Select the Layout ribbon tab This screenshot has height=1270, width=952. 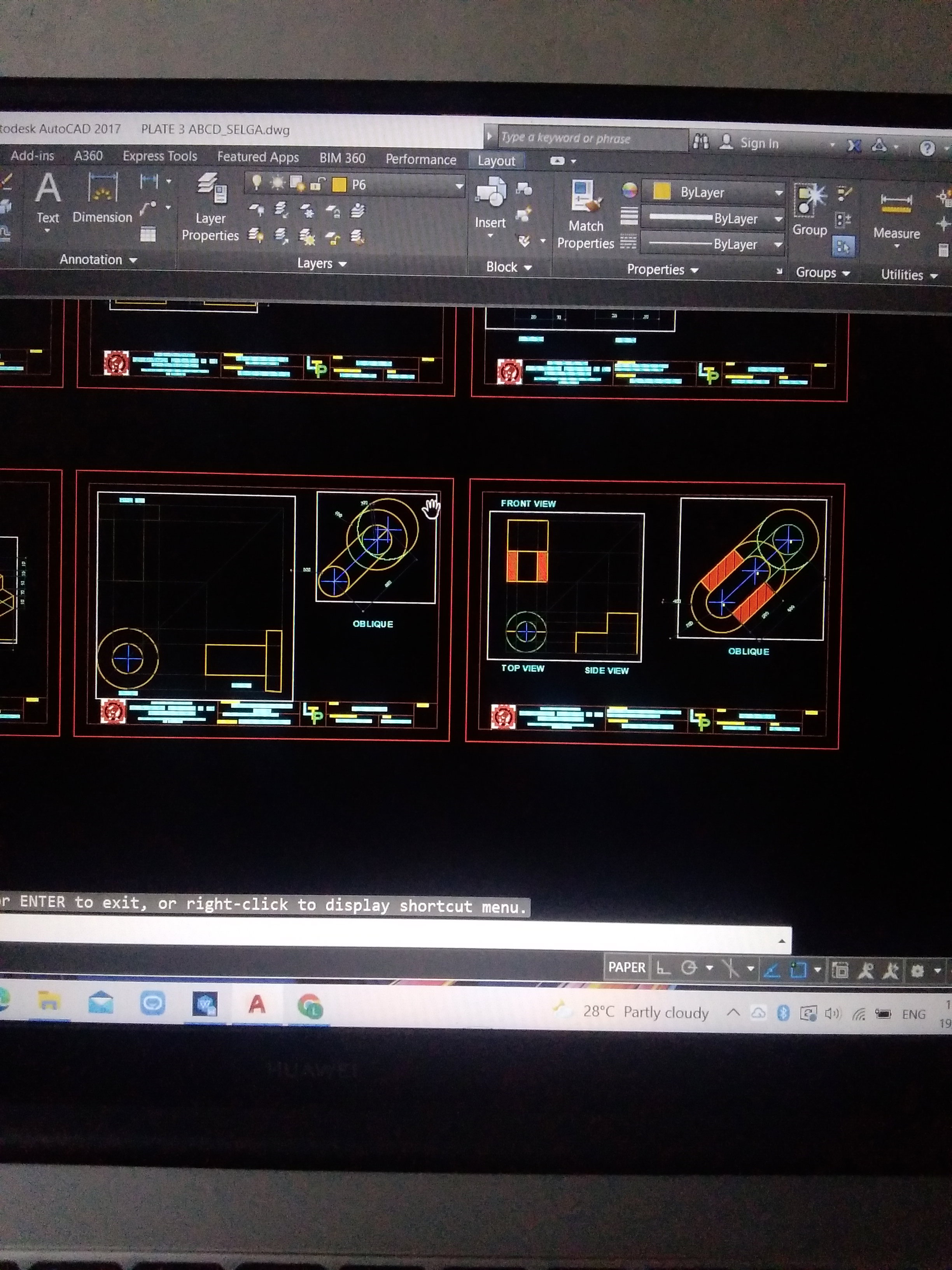pyautogui.click(x=496, y=161)
